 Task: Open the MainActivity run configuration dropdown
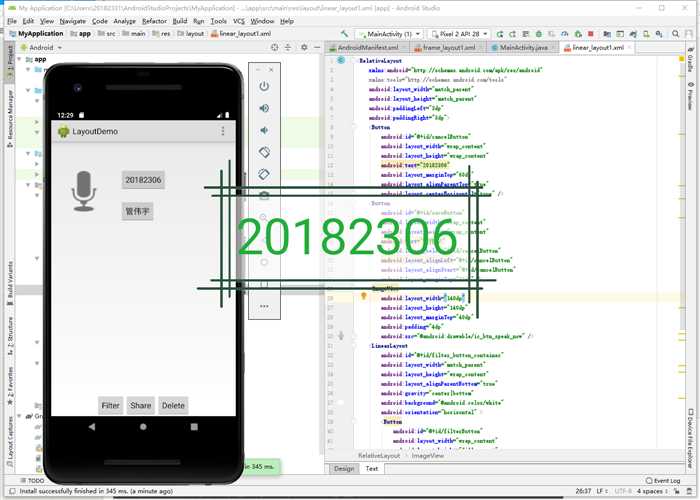tap(389, 34)
